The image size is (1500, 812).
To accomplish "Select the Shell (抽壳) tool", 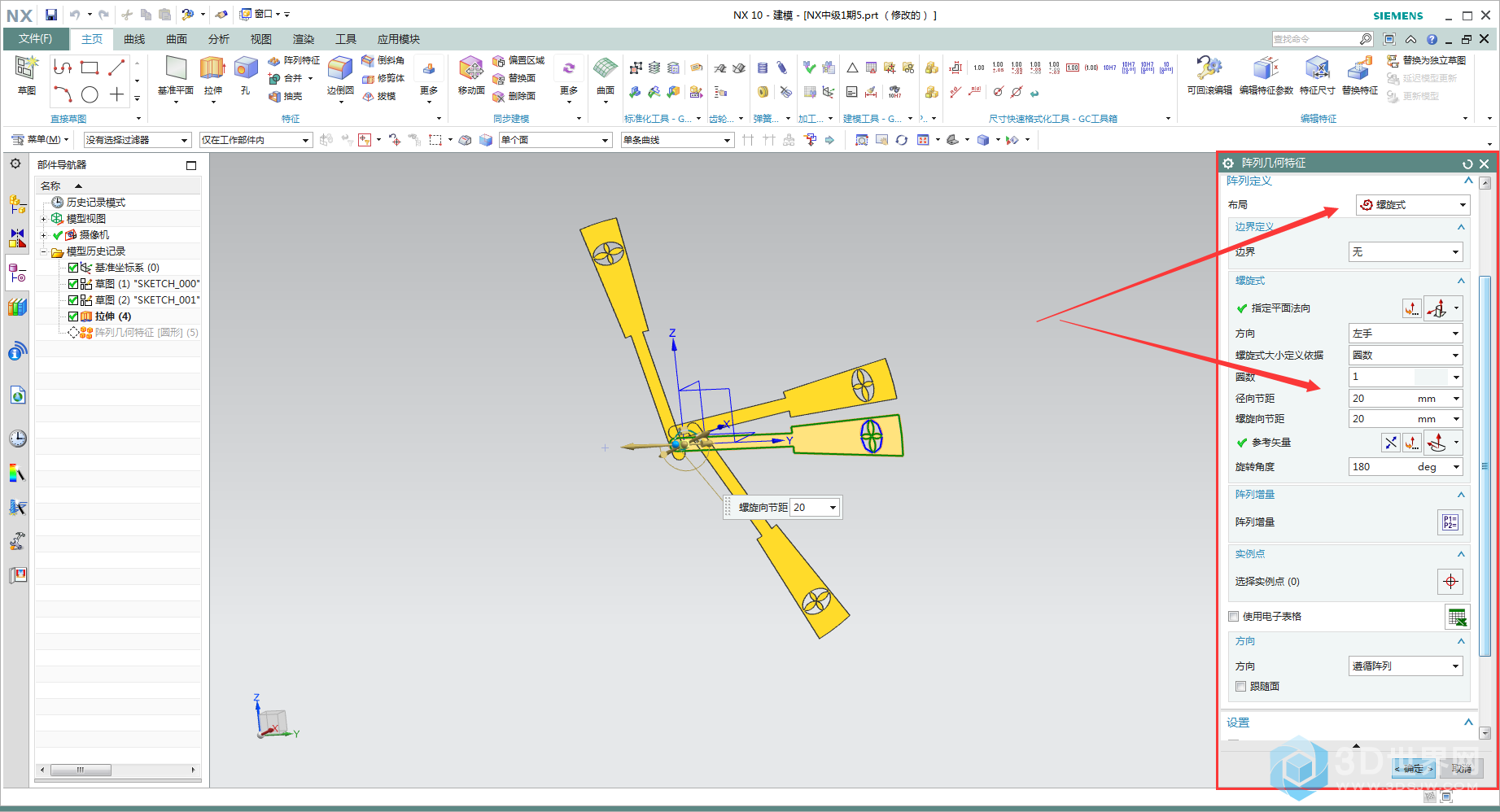I will click(286, 96).
